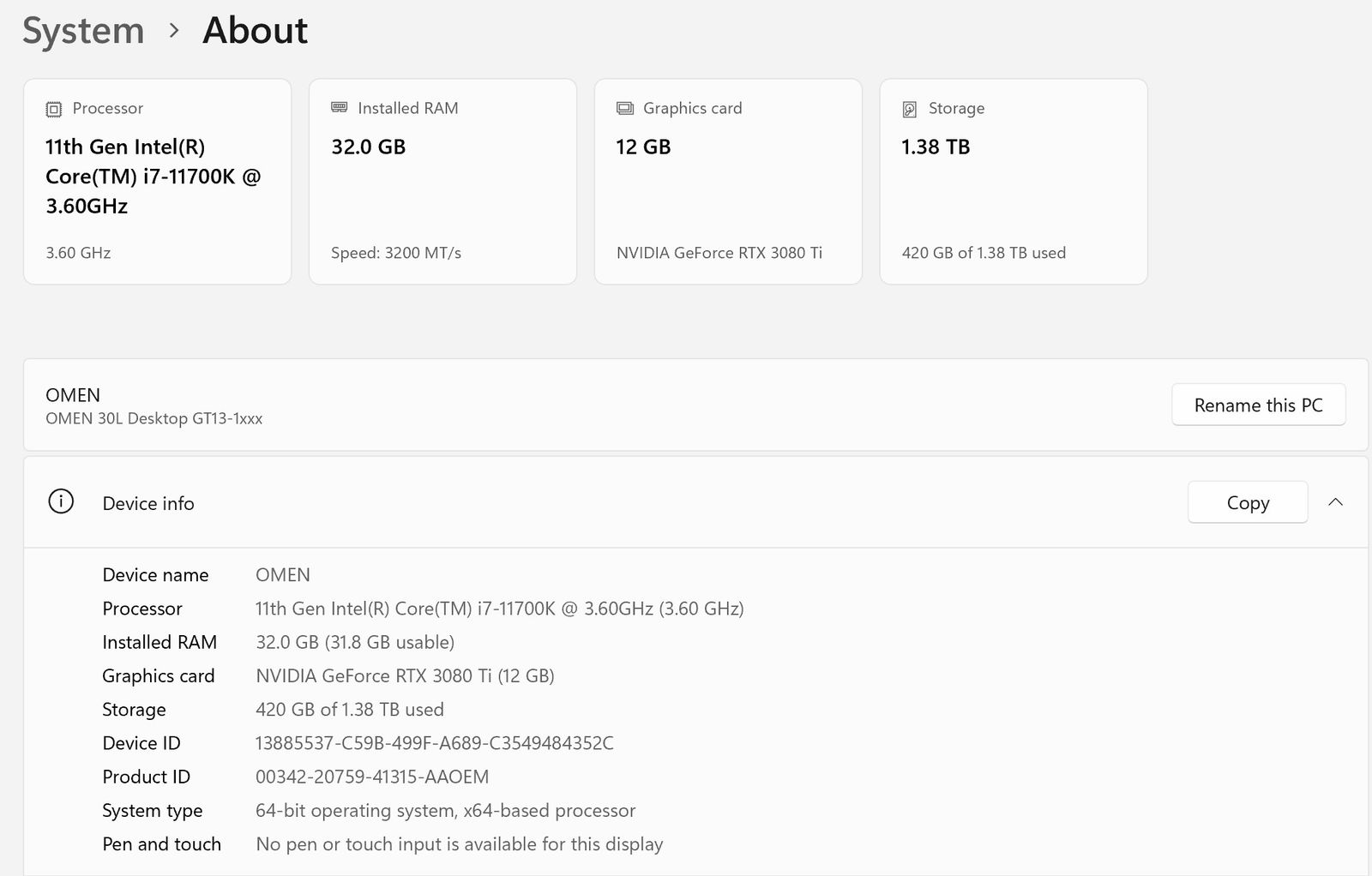This screenshot has height=876, width=1372.
Task: Click the System type label
Action: [x=153, y=811]
